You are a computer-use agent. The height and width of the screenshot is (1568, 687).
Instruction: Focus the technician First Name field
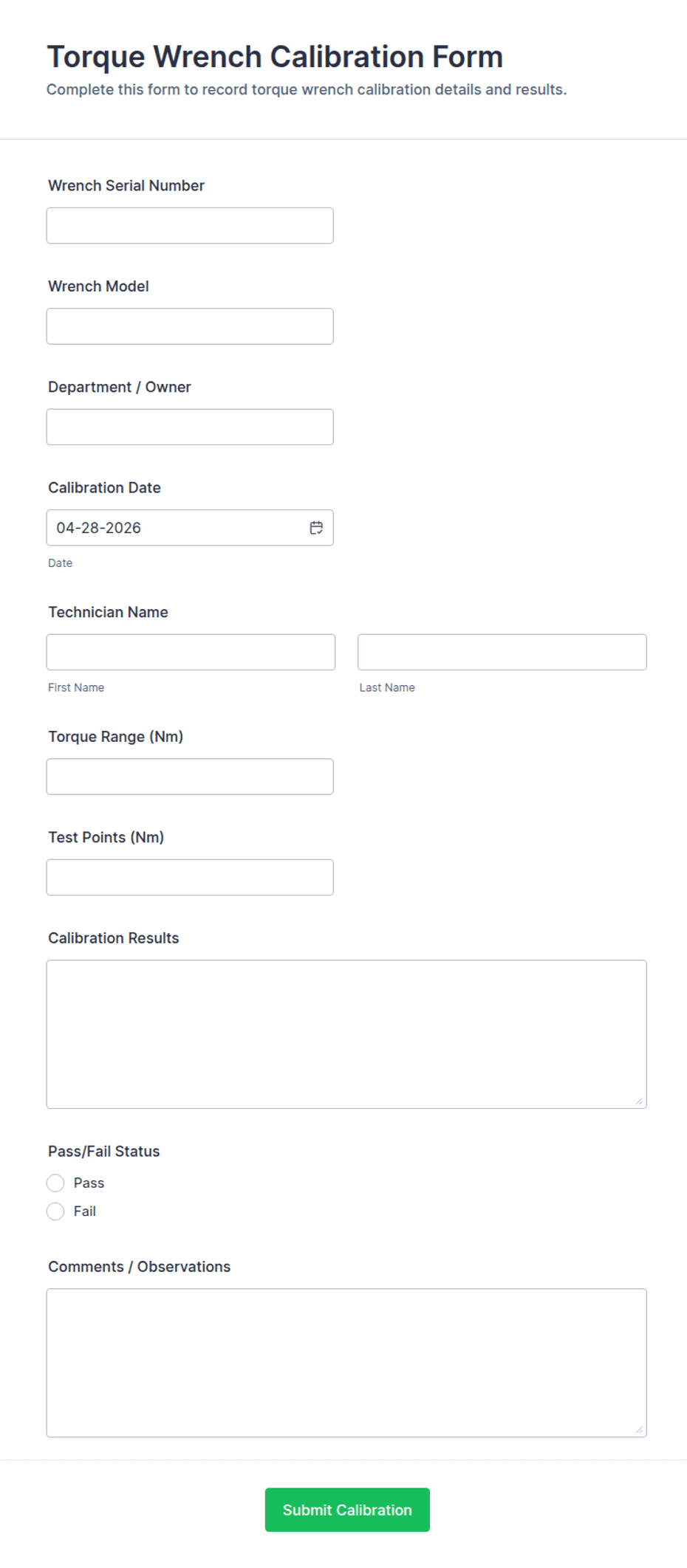click(x=191, y=652)
